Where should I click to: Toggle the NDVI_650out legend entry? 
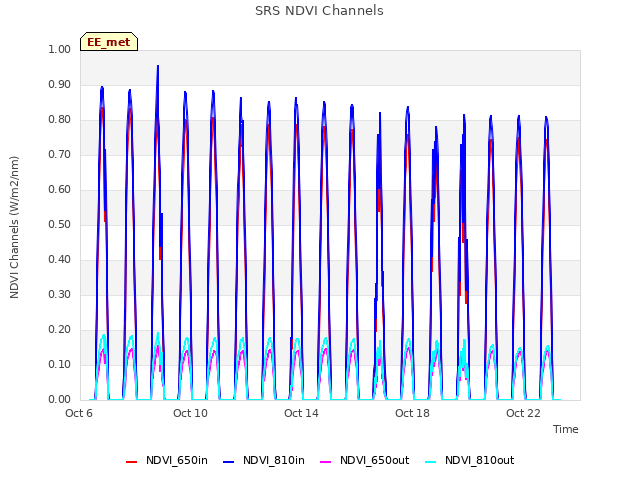[364, 460]
